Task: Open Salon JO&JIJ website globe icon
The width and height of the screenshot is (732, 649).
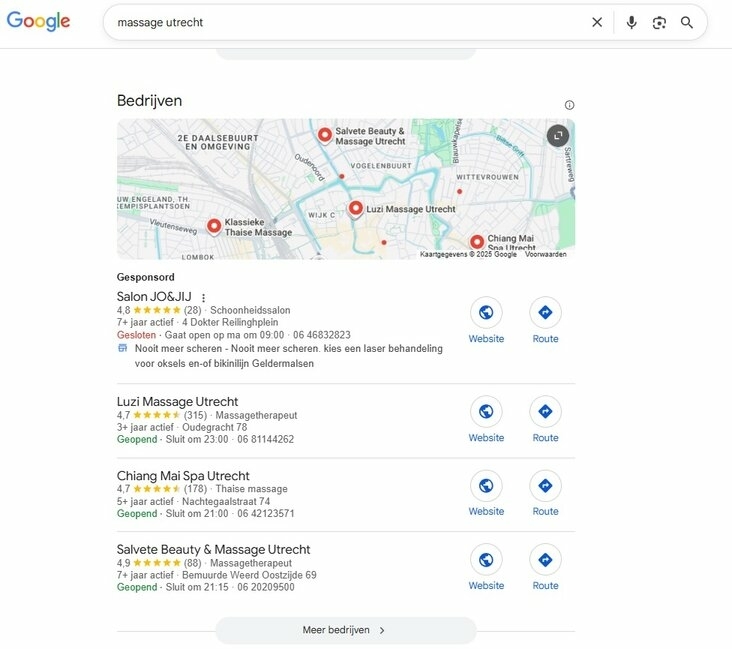Action: [x=486, y=312]
